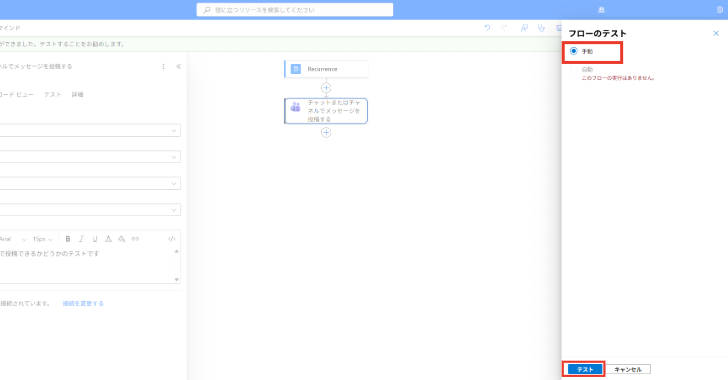Collapse the action panel with the double chevron
The height and width of the screenshot is (380, 728).
(178, 66)
